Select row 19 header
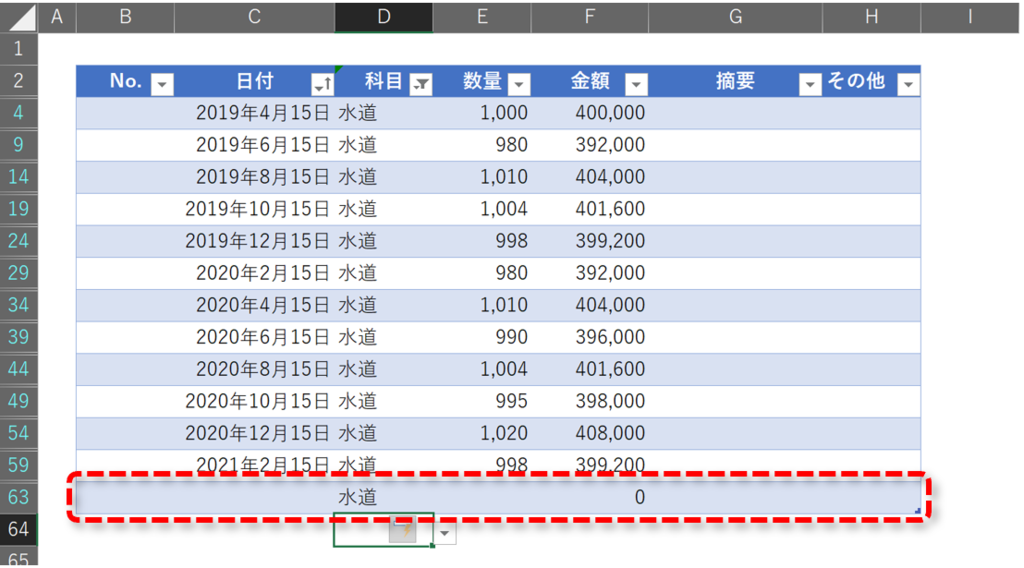This screenshot has width=1024, height=568. [x=18, y=209]
